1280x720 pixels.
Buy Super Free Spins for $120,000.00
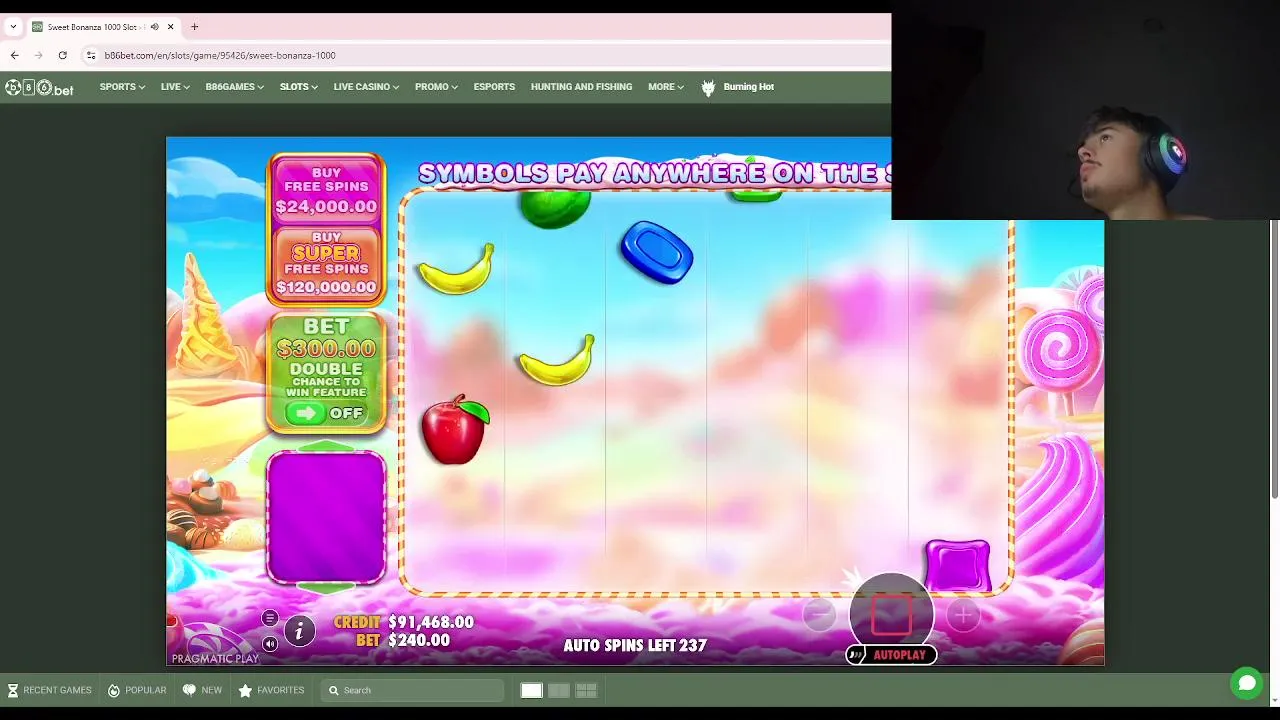(326, 263)
